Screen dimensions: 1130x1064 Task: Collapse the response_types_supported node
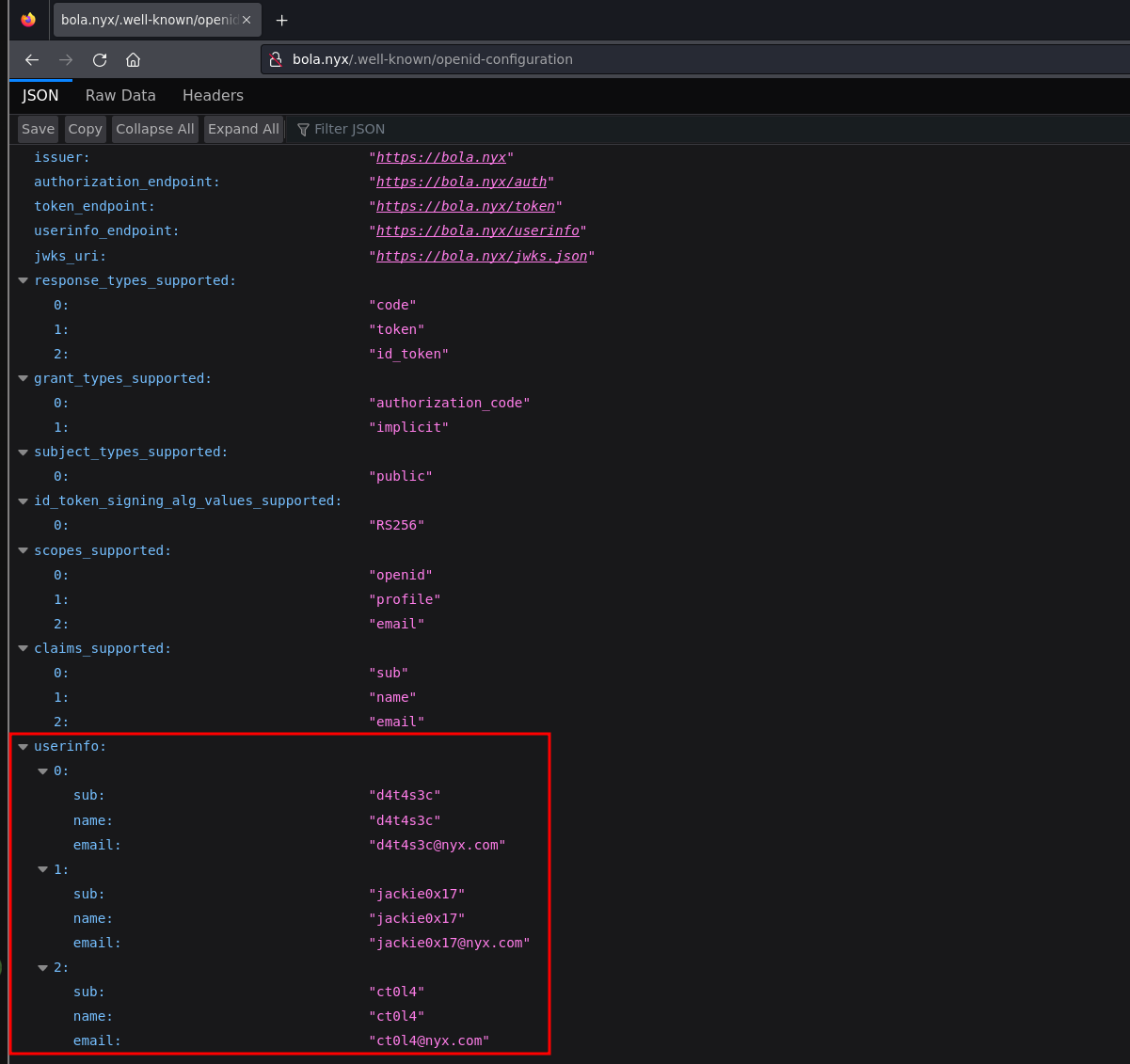pos(23,280)
